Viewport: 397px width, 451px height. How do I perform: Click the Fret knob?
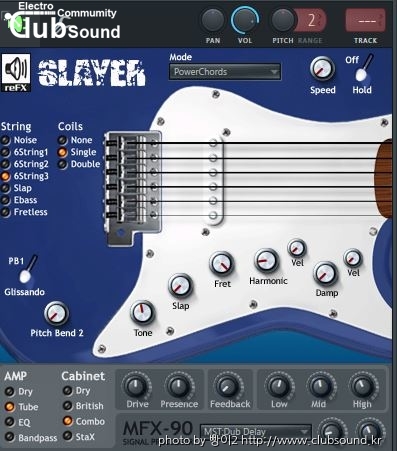(222, 264)
